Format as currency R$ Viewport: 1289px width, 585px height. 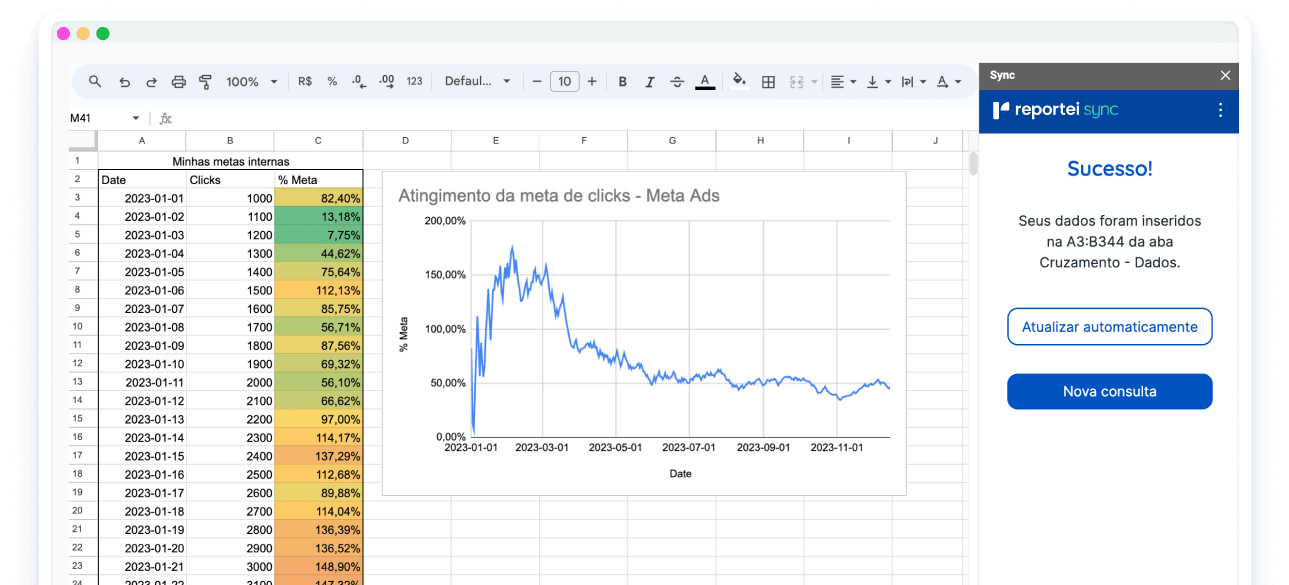(x=305, y=82)
